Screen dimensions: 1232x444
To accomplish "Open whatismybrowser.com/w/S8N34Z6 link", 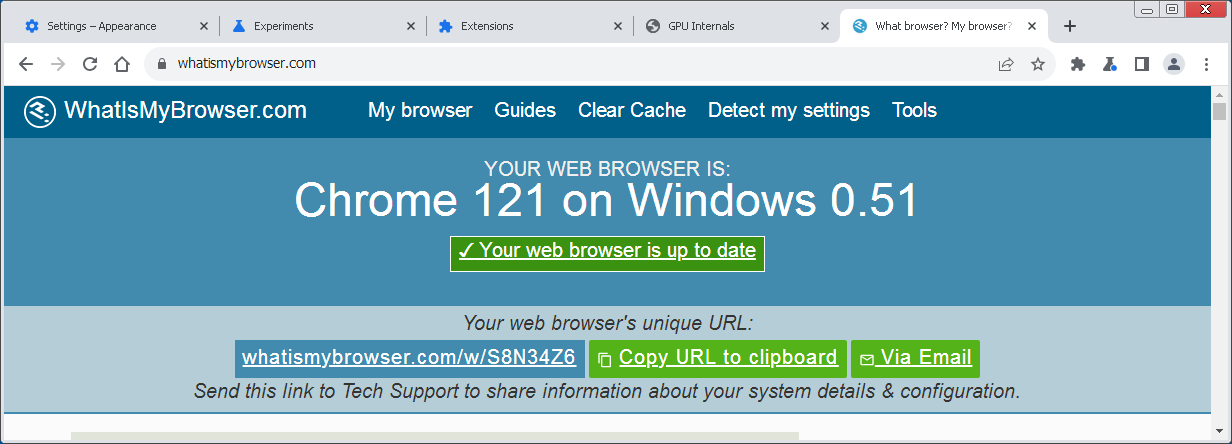I will [x=408, y=358].
